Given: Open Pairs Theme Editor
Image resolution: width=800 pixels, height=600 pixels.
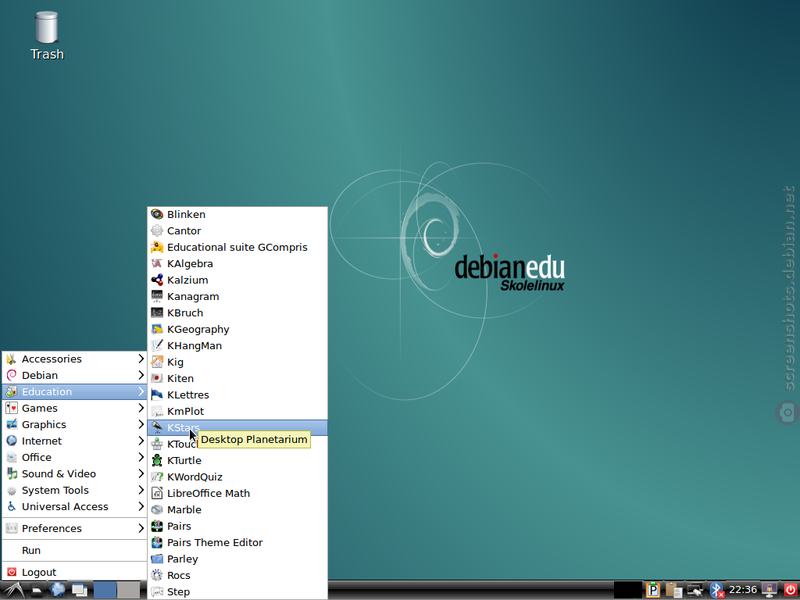Looking at the screenshot, I should tap(237, 542).
